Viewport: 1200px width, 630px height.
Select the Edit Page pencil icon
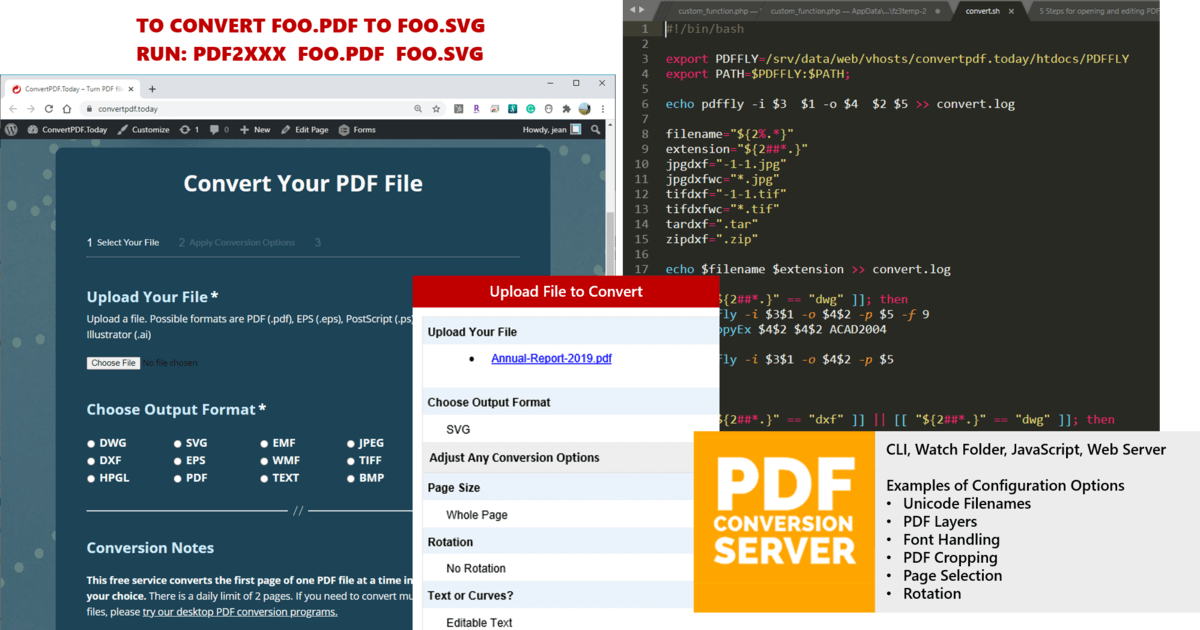[x=285, y=130]
